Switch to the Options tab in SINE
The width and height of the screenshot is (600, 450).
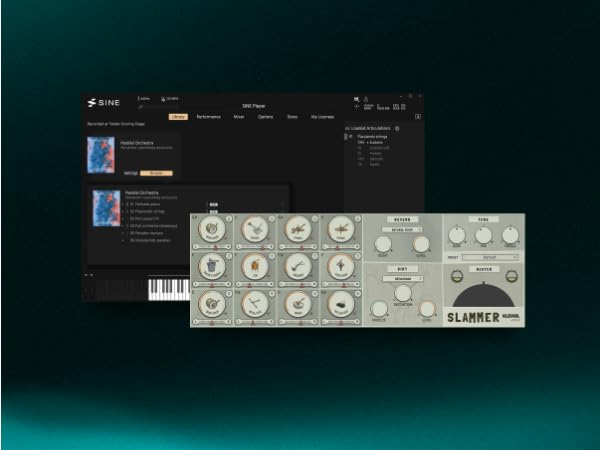pos(266,117)
